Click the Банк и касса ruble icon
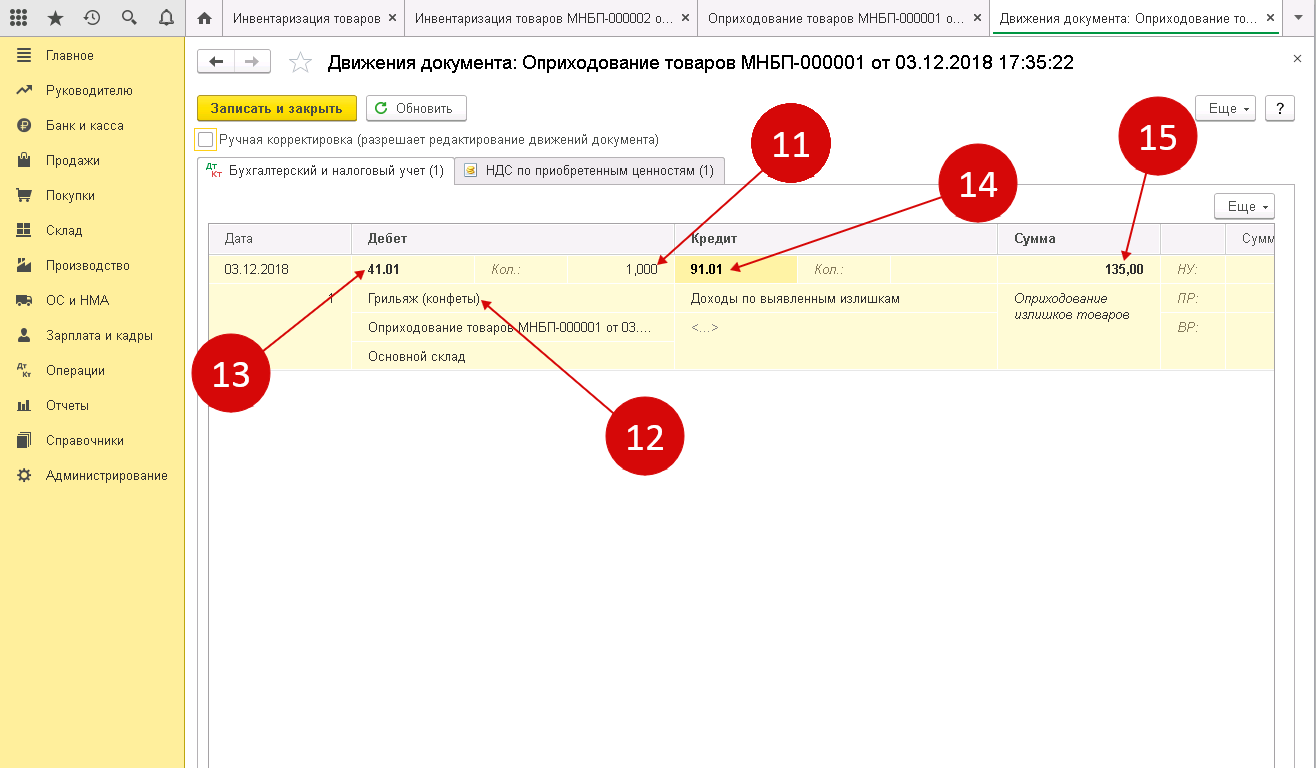 point(24,126)
